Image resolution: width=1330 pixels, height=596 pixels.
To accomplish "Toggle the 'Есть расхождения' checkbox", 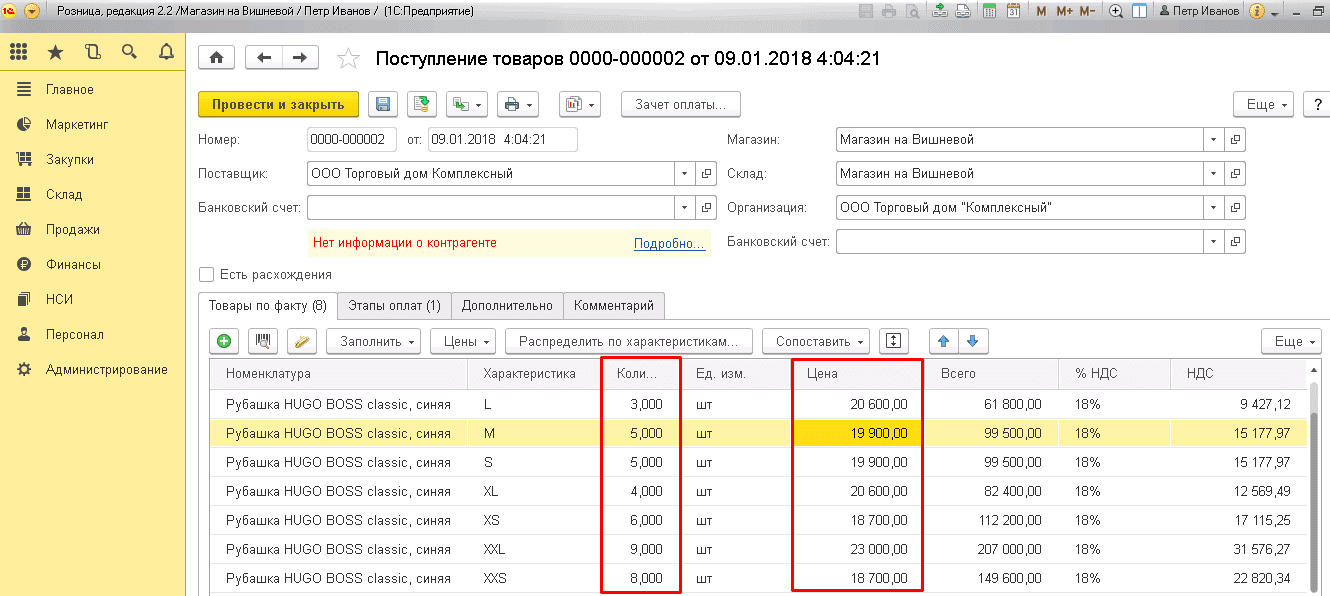I will click(x=207, y=274).
